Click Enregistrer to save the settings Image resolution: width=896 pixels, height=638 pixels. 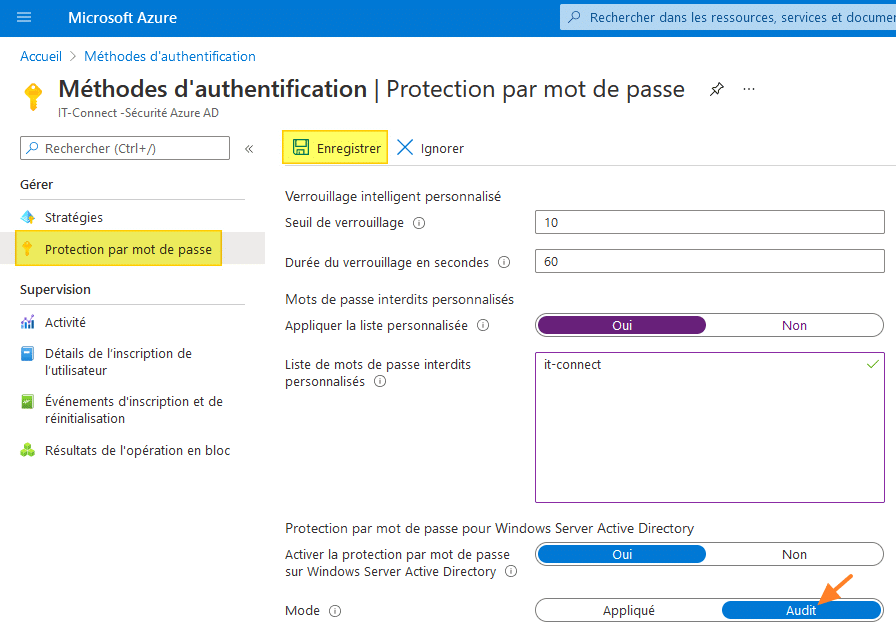(x=333, y=146)
